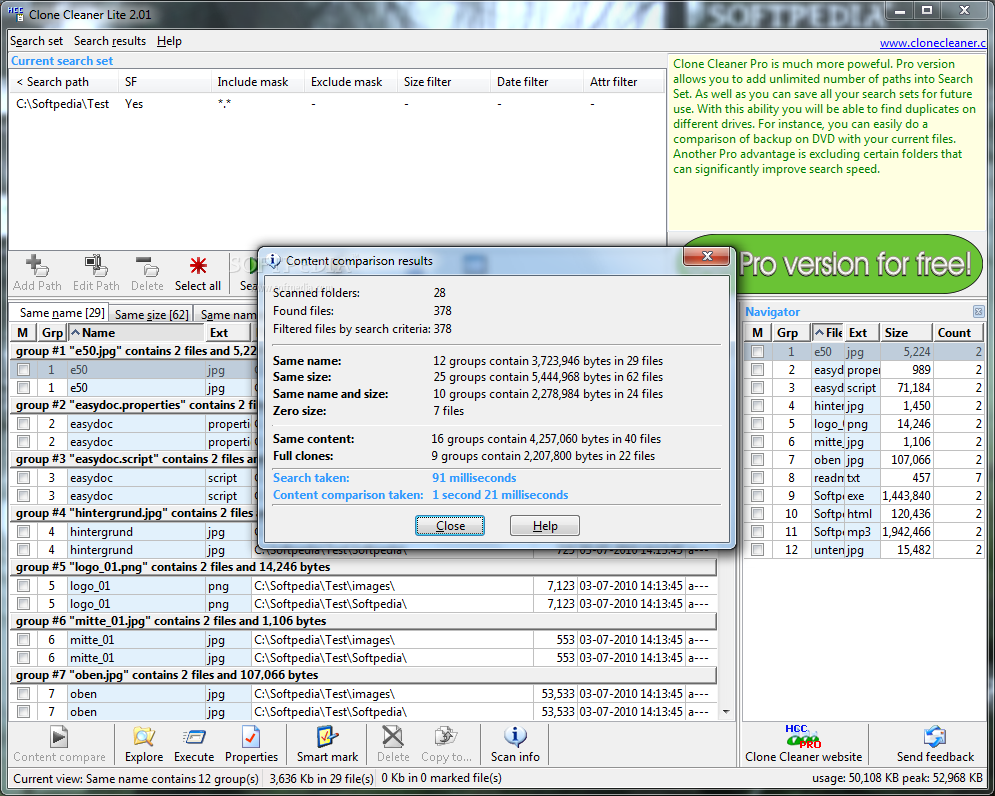Click the Size filter column header
The width and height of the screenshot is (995, 796).
pyautogui.click(x=444, y=82)
